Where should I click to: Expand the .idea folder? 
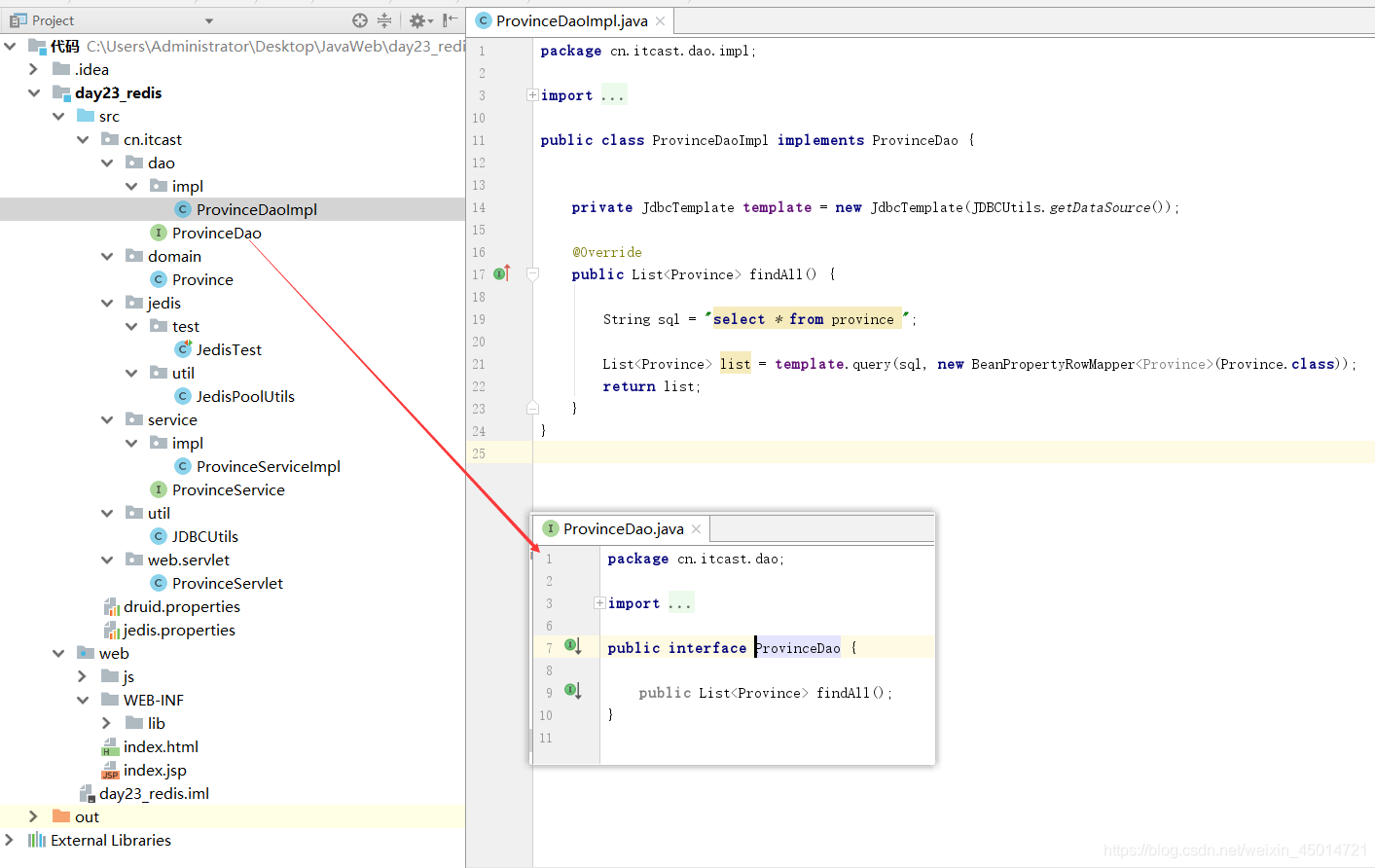point(34,69)
